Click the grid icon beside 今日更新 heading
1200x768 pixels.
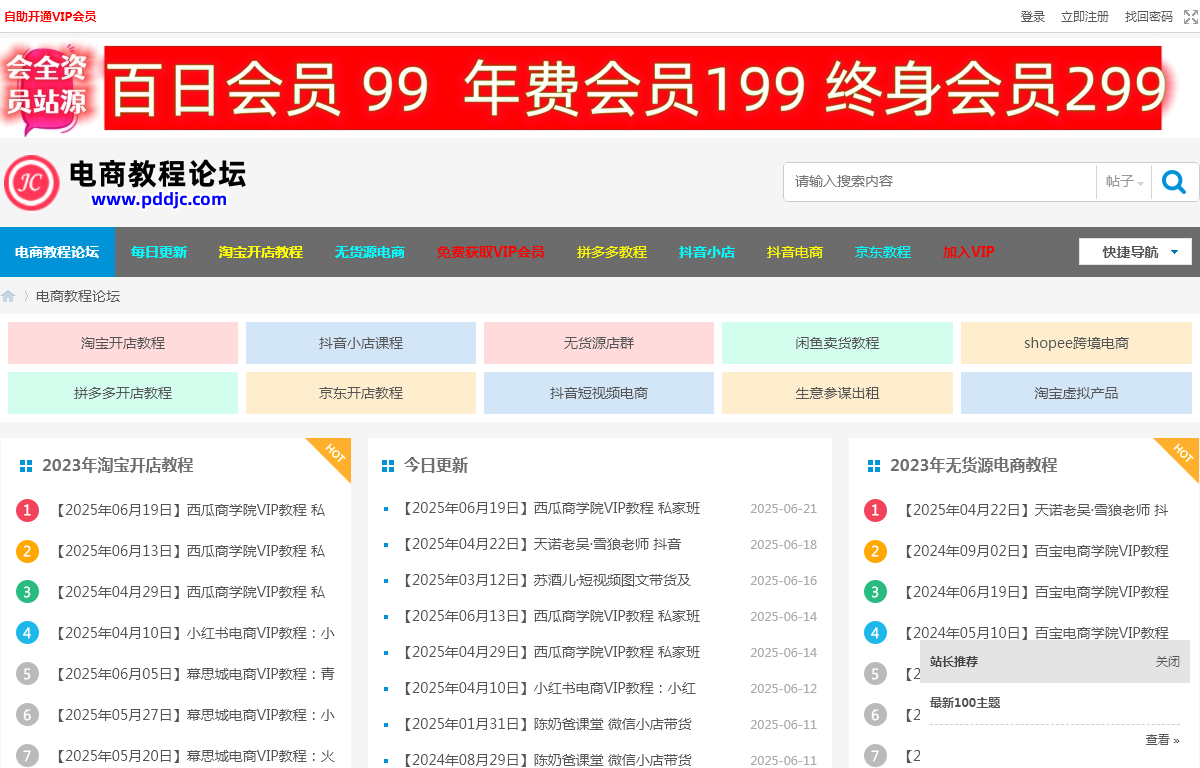point(388,466)
